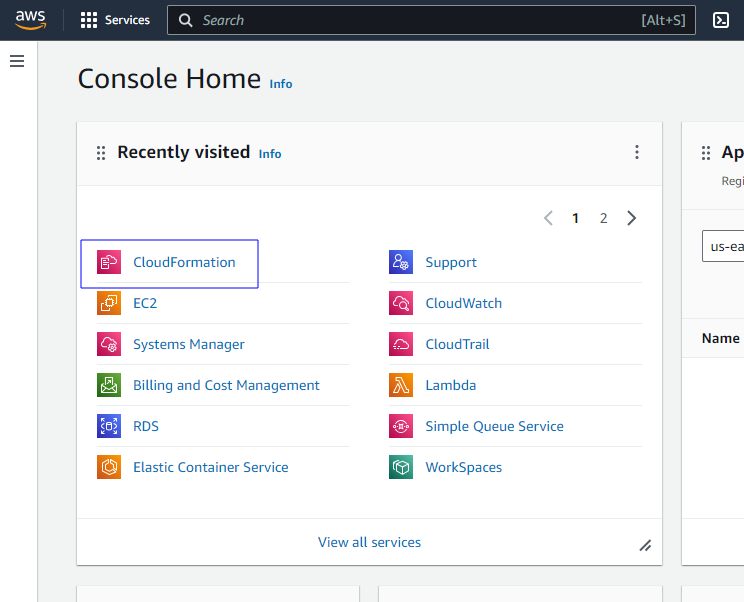Click the RDS service icon
Viewport: 744px width, 602px height.
coord(109,426)
